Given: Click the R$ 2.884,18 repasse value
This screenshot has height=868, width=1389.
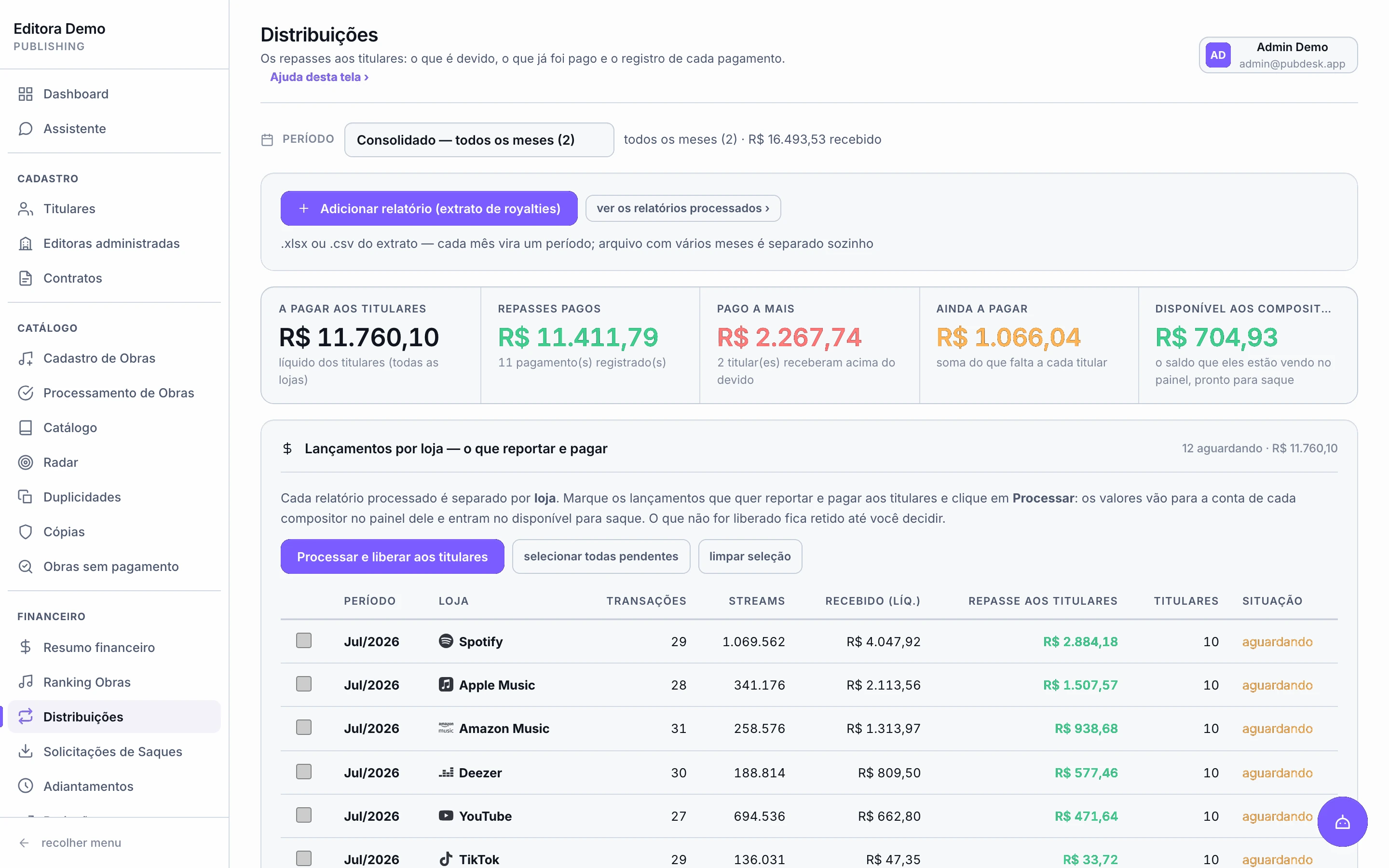Looking at the screenshot, I should point(1080,641).
